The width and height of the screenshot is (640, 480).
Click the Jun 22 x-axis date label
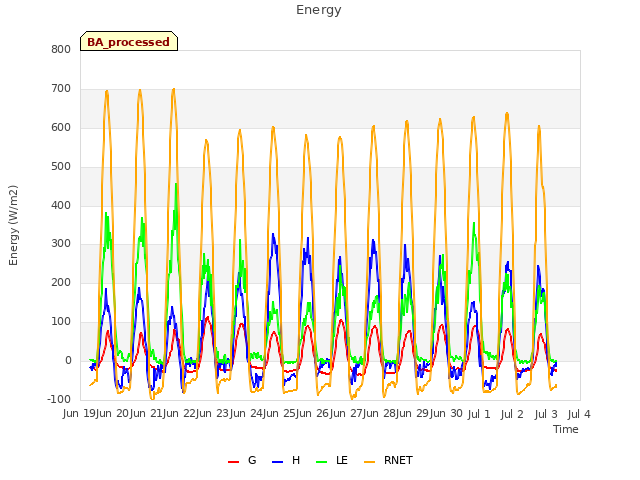coord(178,414)
